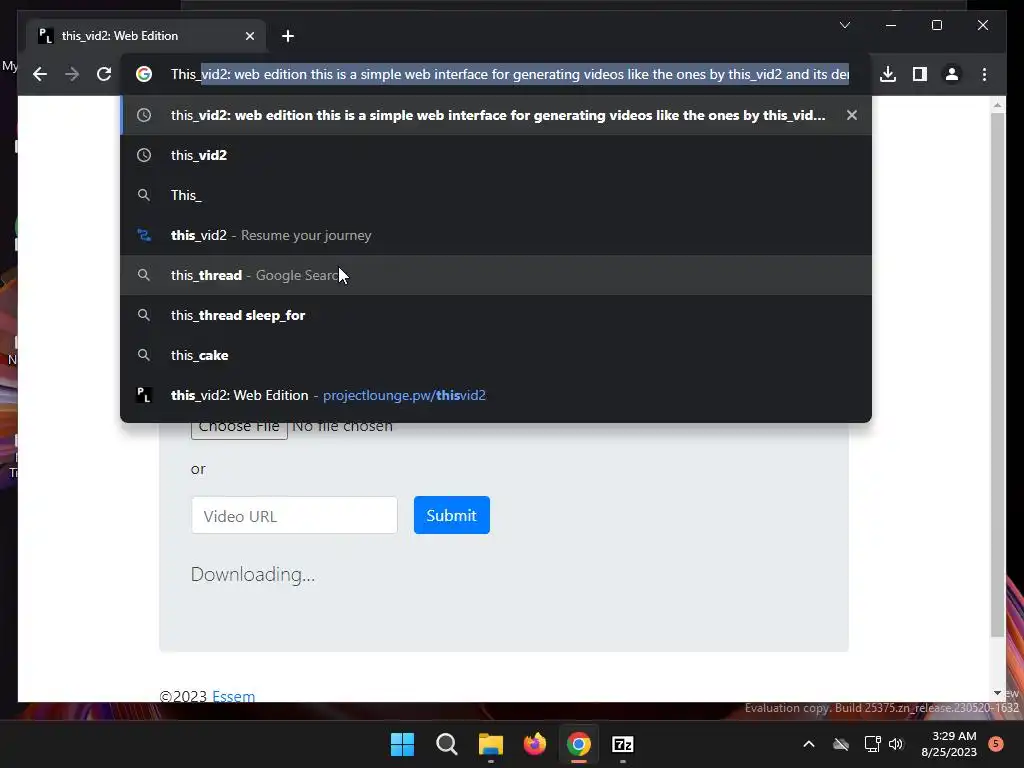Click the scrollbar down arrow
Image resolution: width=1024 pixels, height=768 pixels.
(x=997, y=693)
